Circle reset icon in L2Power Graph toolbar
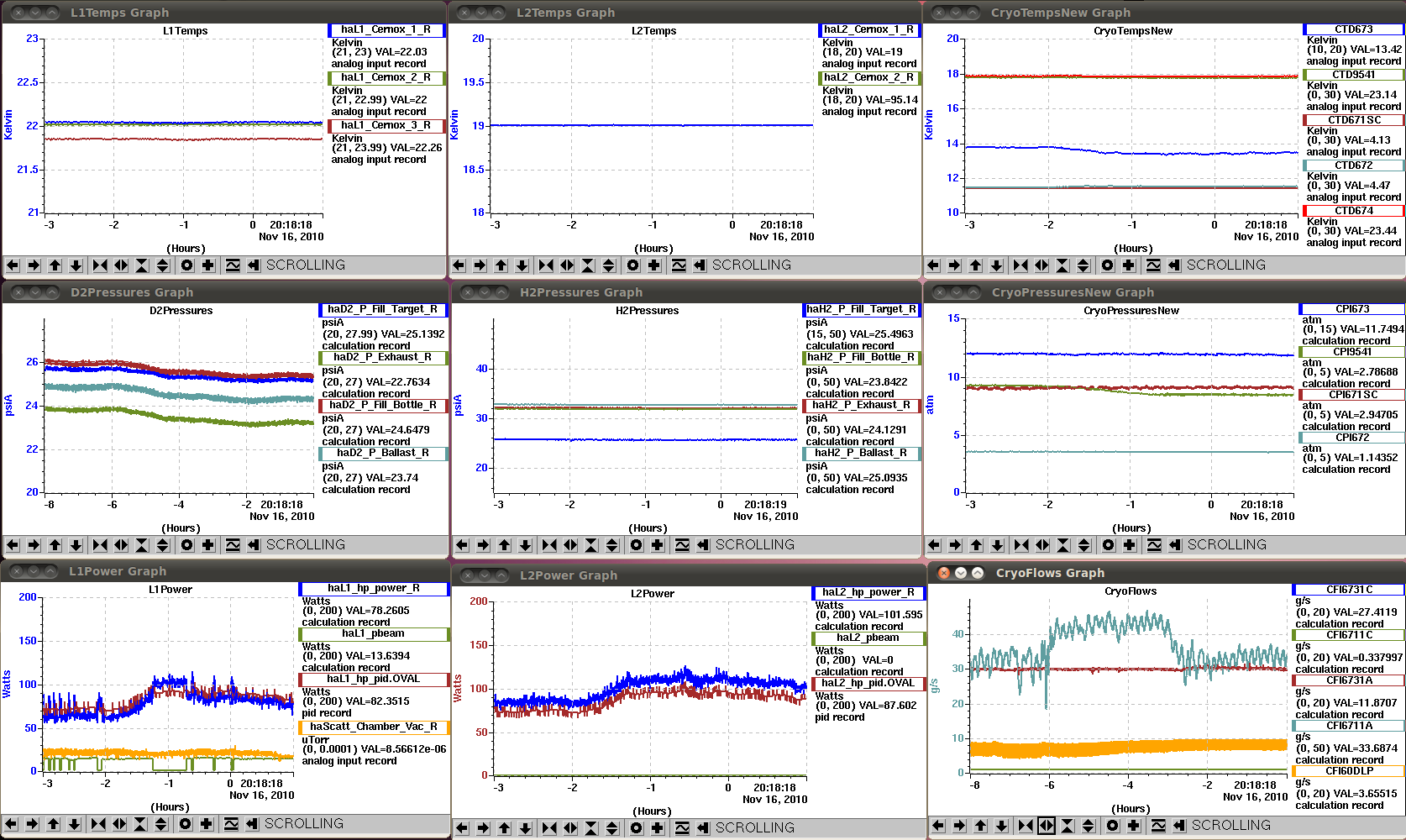This screenshot has width=1406, height=840. click(637, 828)
